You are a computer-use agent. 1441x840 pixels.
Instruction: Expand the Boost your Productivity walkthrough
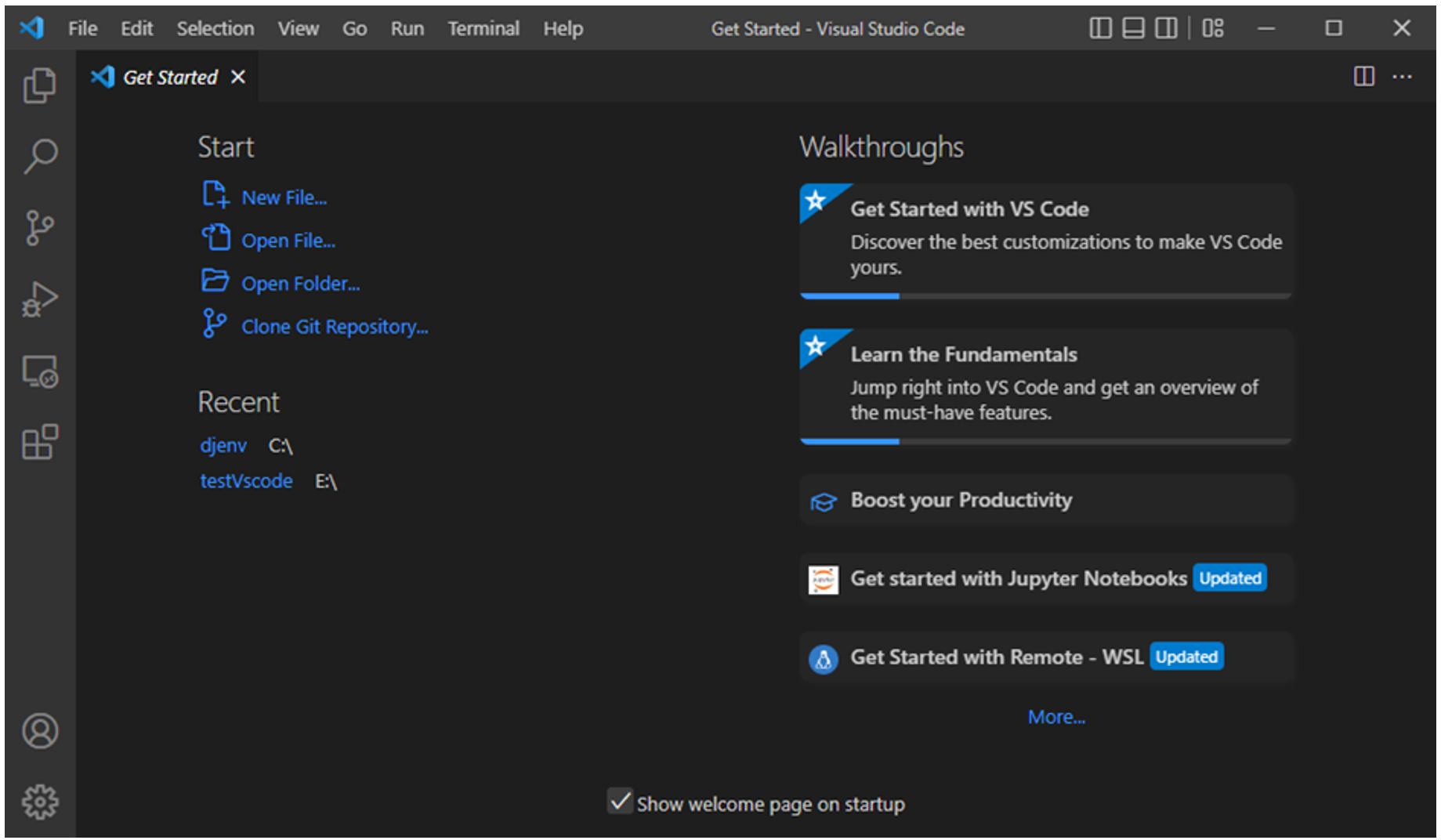click(961, 500)
